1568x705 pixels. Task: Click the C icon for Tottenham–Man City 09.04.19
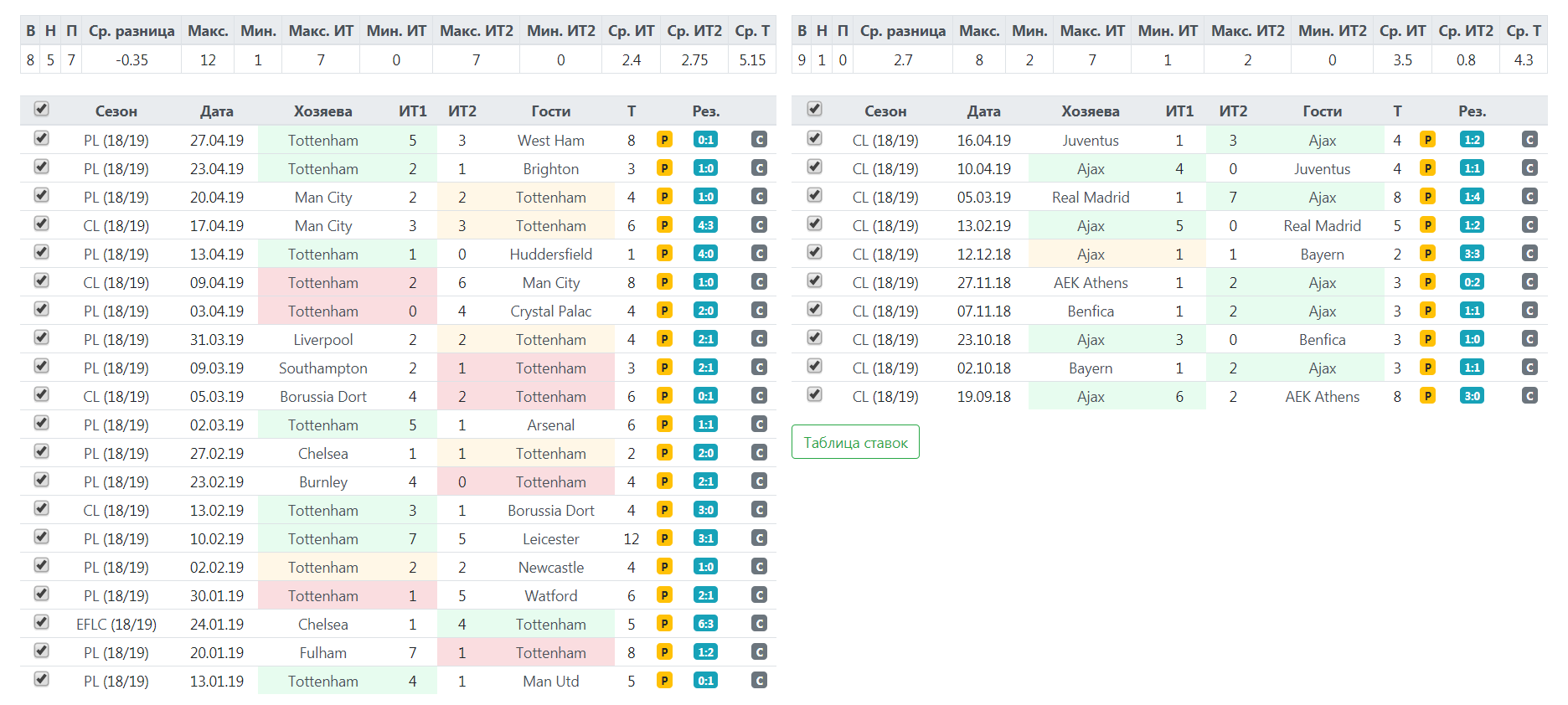tap(760, 282)
